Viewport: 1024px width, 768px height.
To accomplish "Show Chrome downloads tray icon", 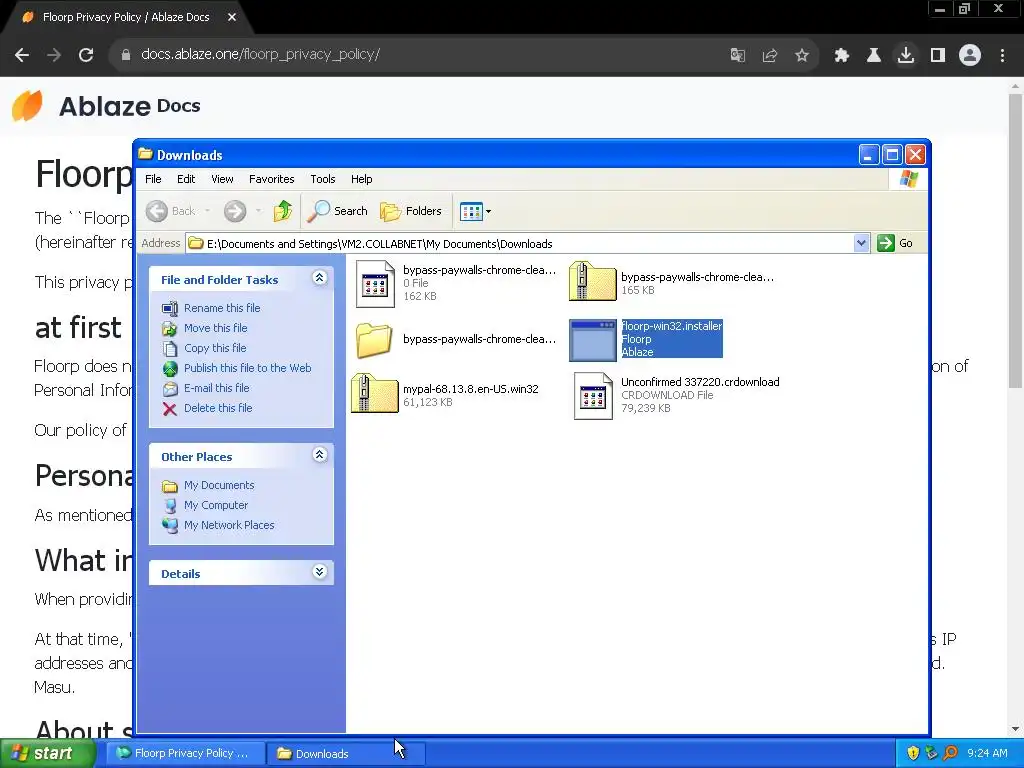I will click(x=906, y=55).
